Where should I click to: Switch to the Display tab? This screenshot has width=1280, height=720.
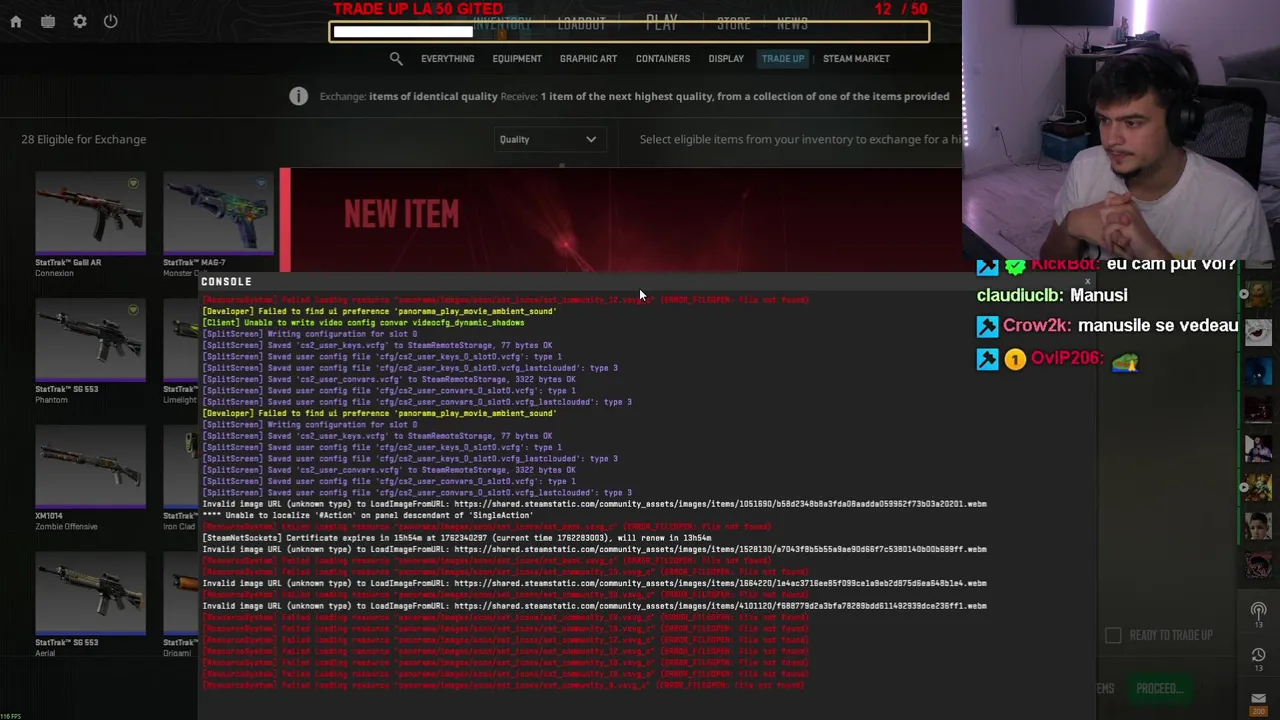click(x=726, y=59)
